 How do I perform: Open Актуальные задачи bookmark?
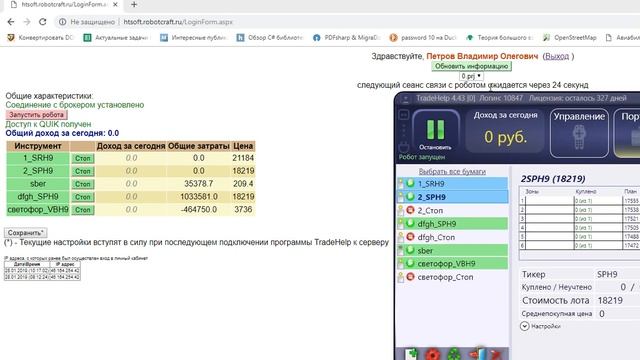(116, 38)
